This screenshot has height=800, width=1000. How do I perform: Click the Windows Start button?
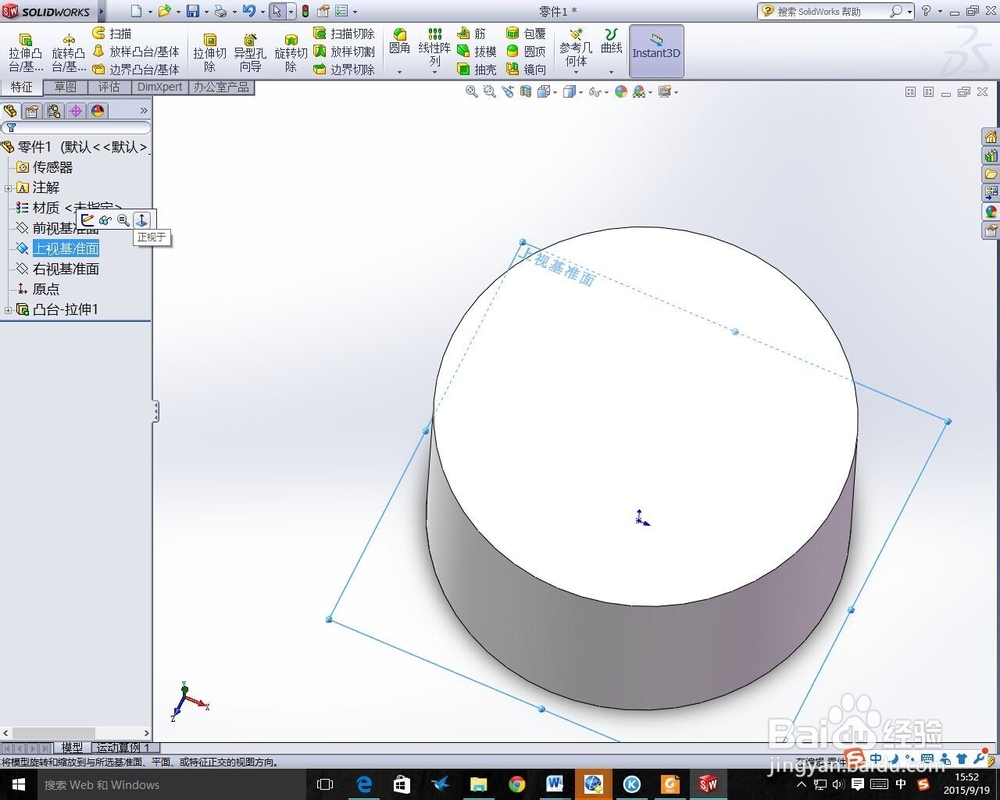(x=18, y=784)
